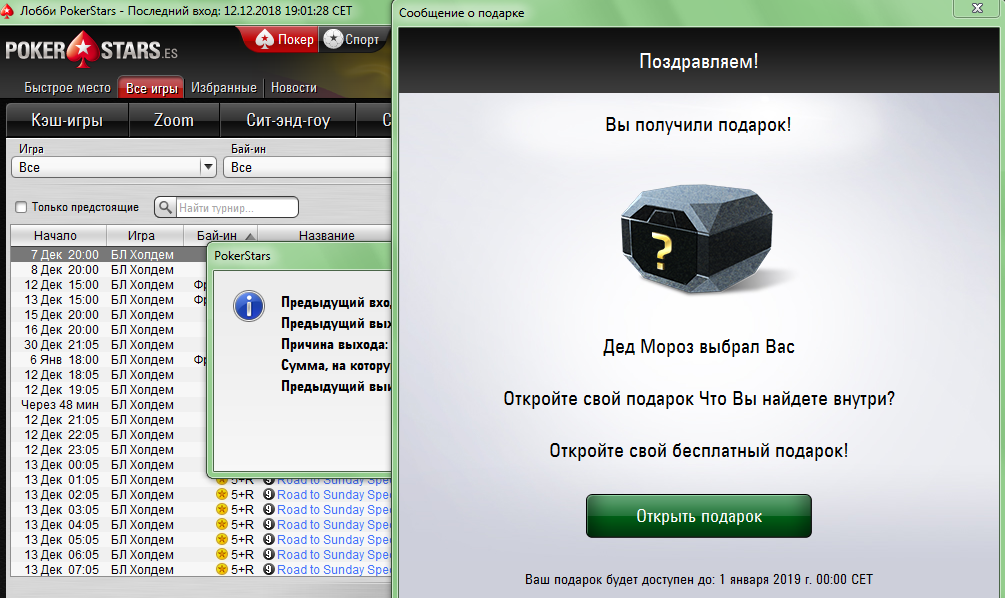Click the tournament search magnifier icon
This screenshot has width=1005, height=598.
point(165,207)
